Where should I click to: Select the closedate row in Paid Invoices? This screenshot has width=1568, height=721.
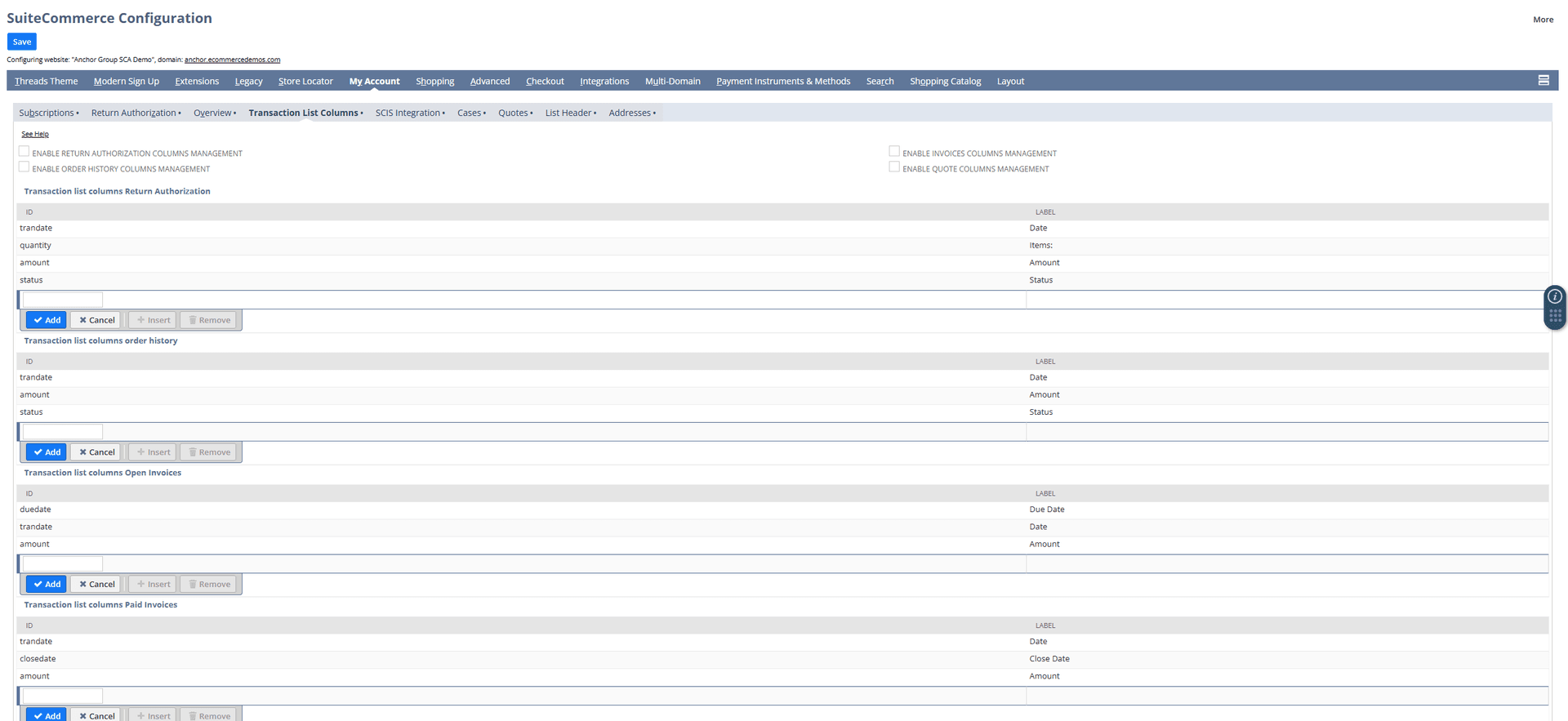[782, 659]
